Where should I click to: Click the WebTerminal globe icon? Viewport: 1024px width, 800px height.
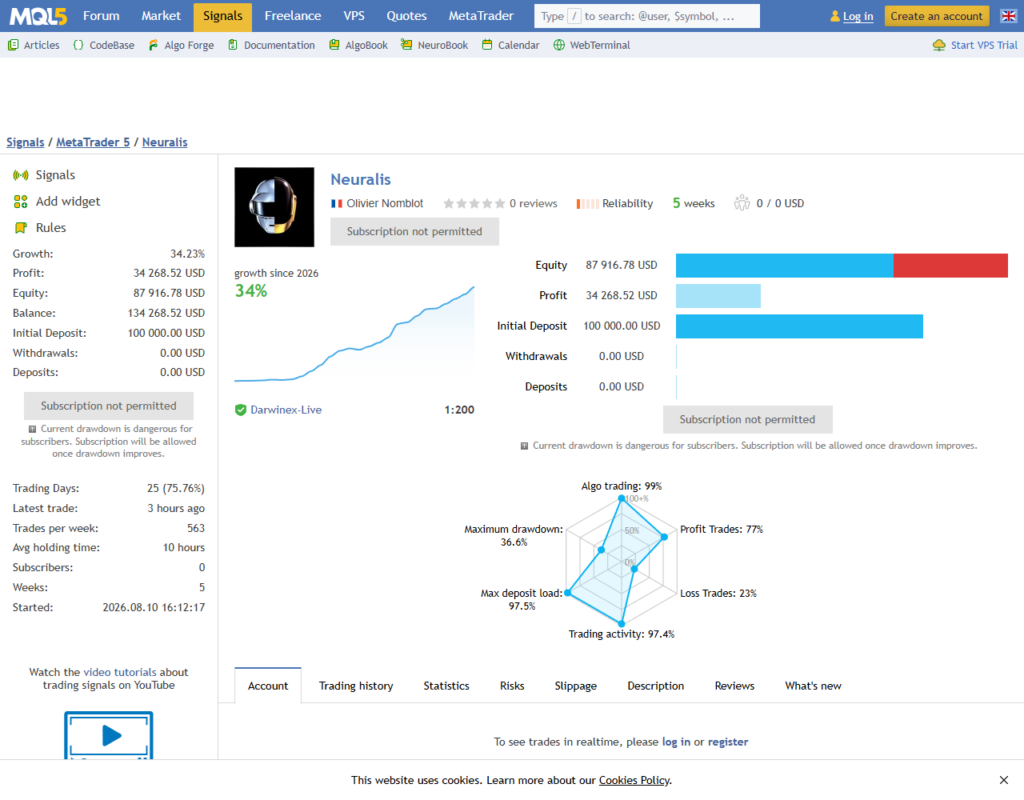tap(559, 45)
